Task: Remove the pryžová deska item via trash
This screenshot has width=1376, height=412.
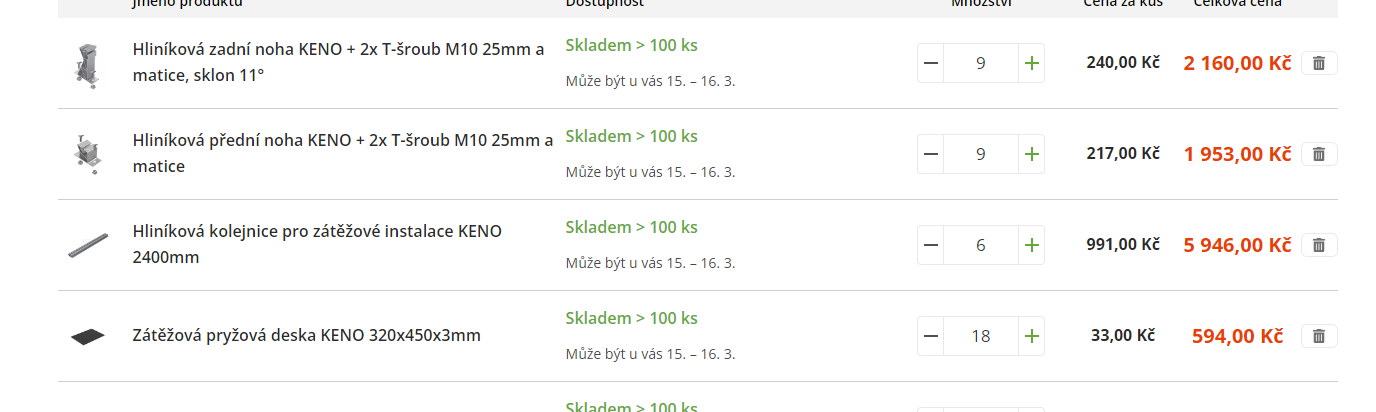Action: (x=1319, y=336)
